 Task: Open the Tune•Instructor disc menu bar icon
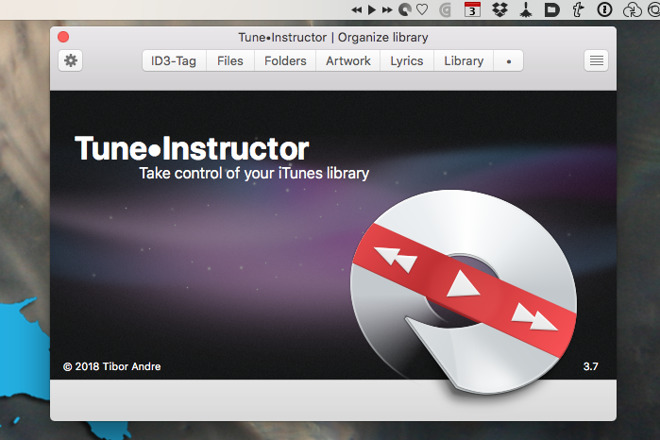[x=405, y=10]
